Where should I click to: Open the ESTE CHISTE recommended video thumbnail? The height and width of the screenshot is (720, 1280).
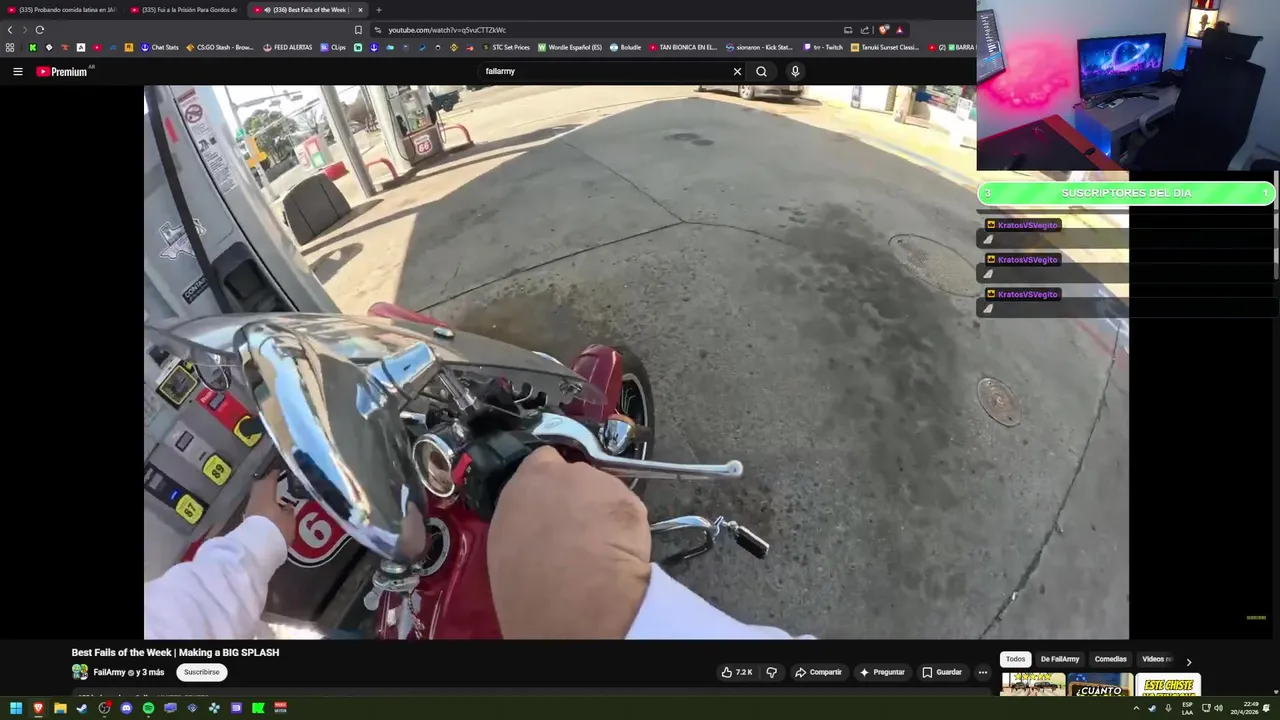[x=1168, y=685]
